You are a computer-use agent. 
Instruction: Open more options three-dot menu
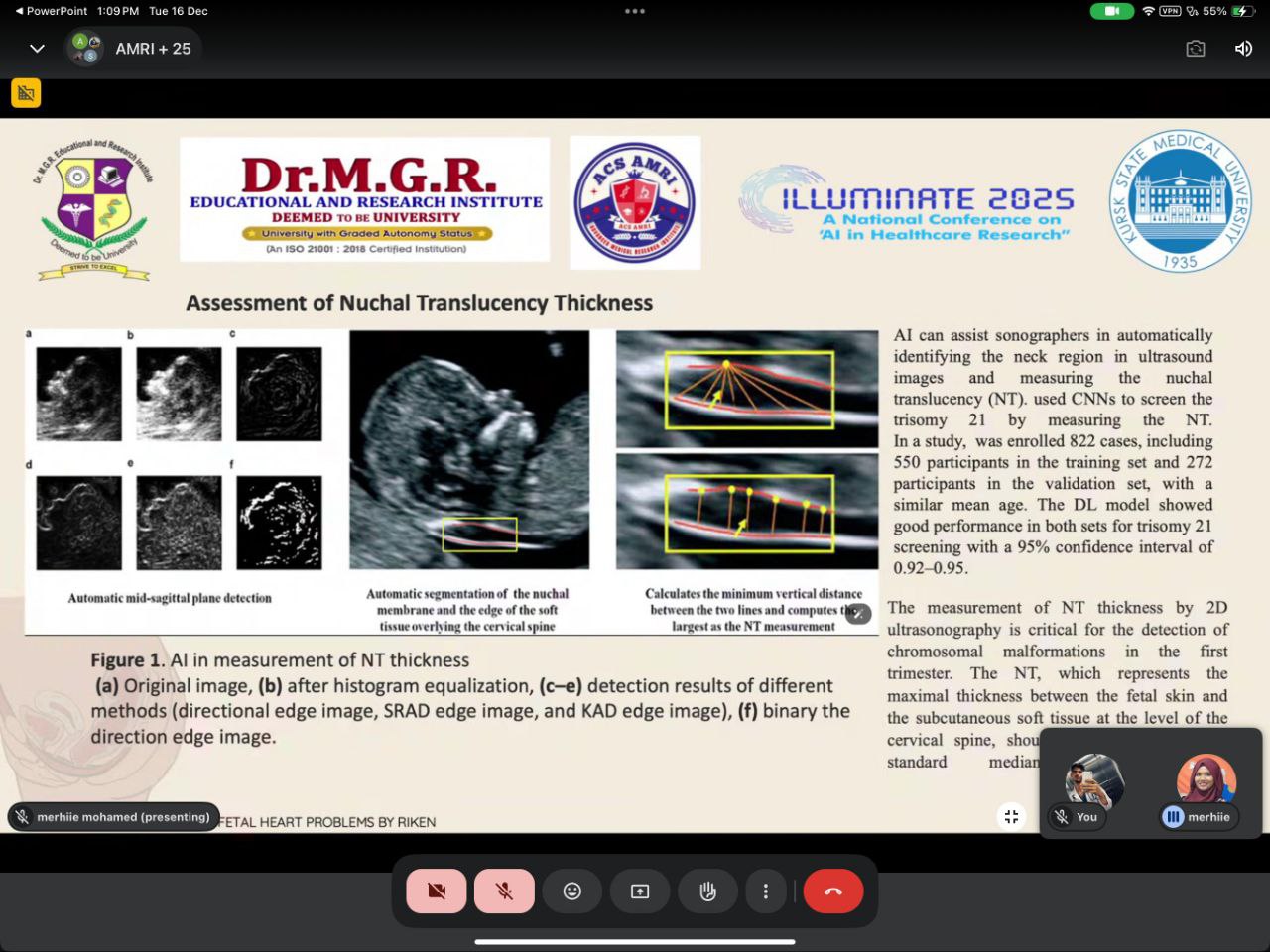(765, 892)
